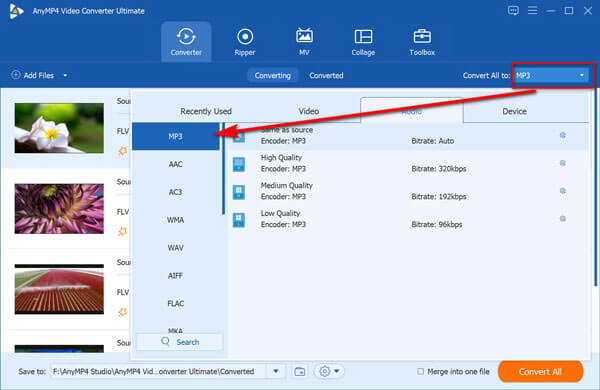Select the purple flower video thumbnail
Screen dimensions: 600x390
pyautogui.click(x=59, y=209)
